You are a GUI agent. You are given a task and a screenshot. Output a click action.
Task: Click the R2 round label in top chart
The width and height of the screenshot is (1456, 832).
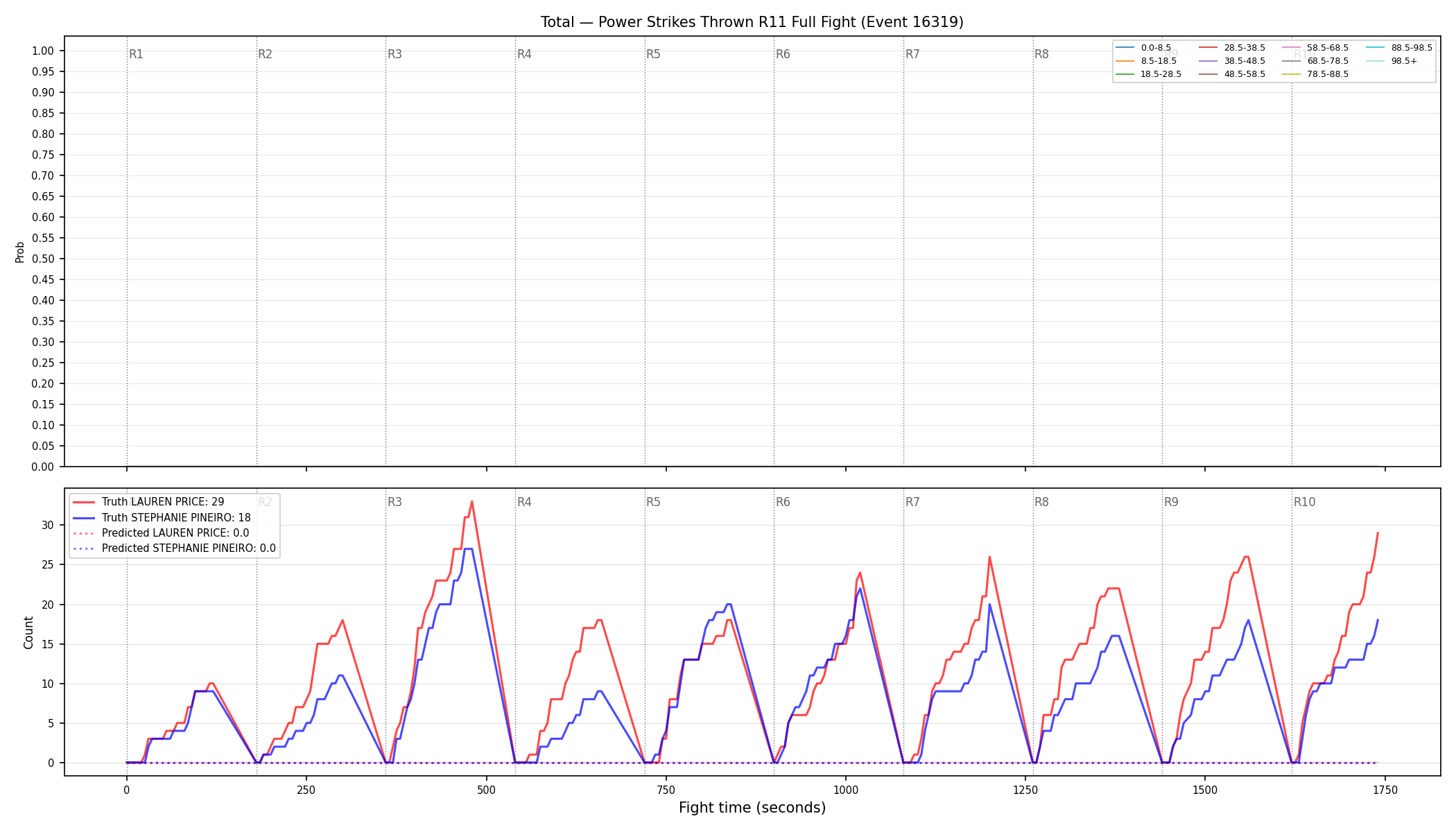[x=265, y=54]
